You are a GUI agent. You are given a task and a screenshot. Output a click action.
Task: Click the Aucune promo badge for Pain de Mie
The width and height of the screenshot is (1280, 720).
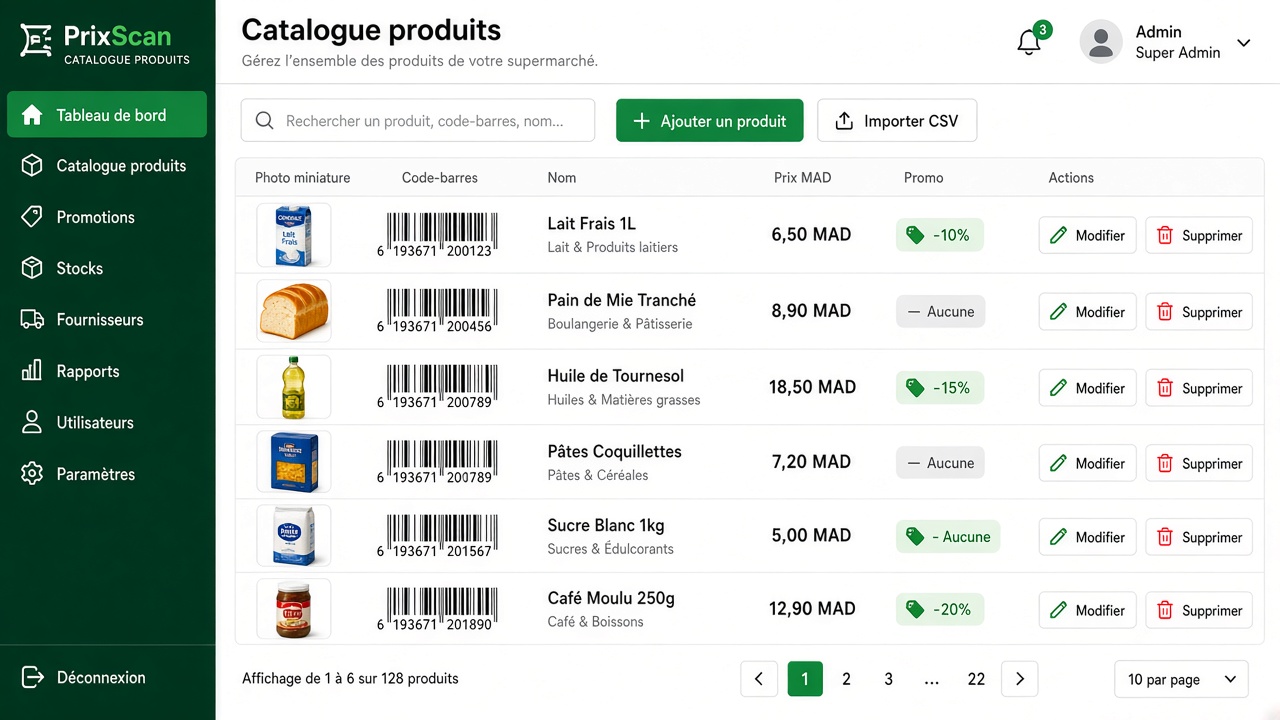tap(940, 311)
